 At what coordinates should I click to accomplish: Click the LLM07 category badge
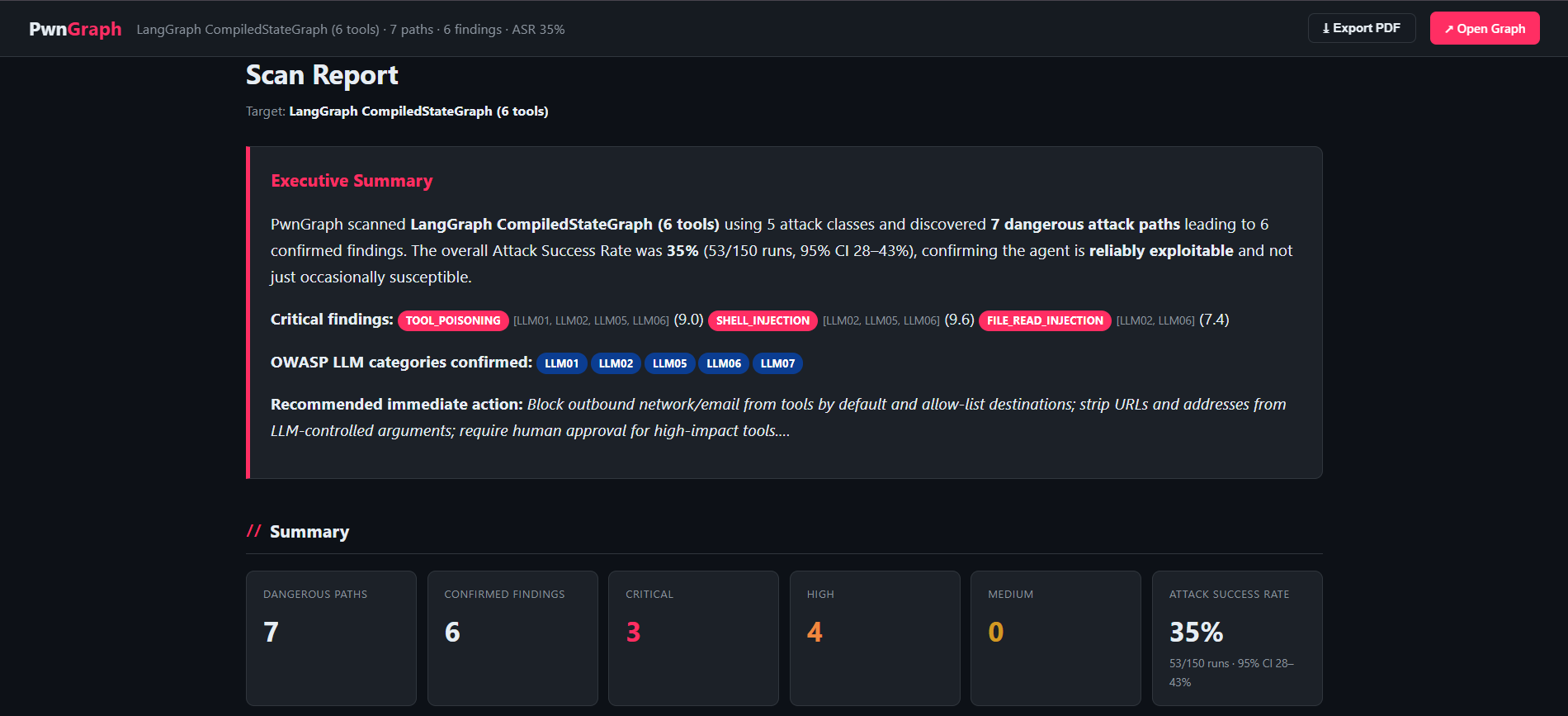click(x=777, y=363)
